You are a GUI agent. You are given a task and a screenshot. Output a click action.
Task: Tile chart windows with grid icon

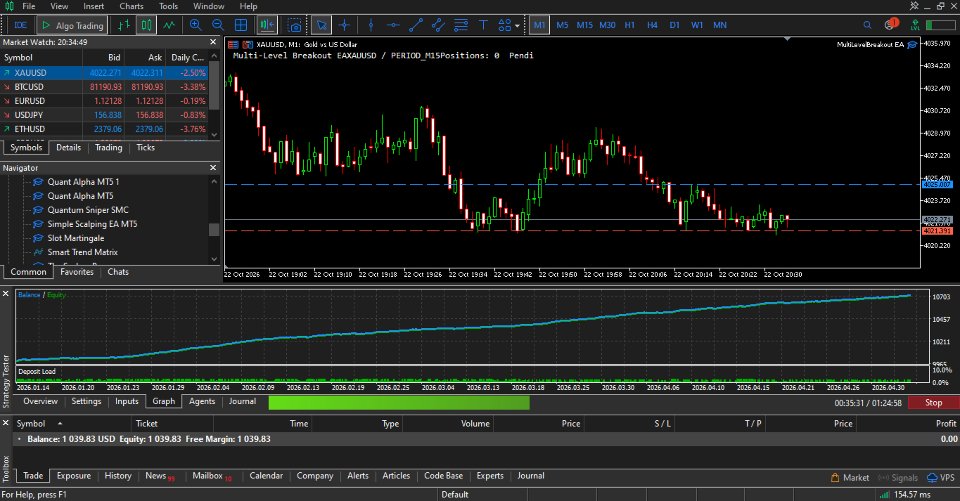coord(241,25)
